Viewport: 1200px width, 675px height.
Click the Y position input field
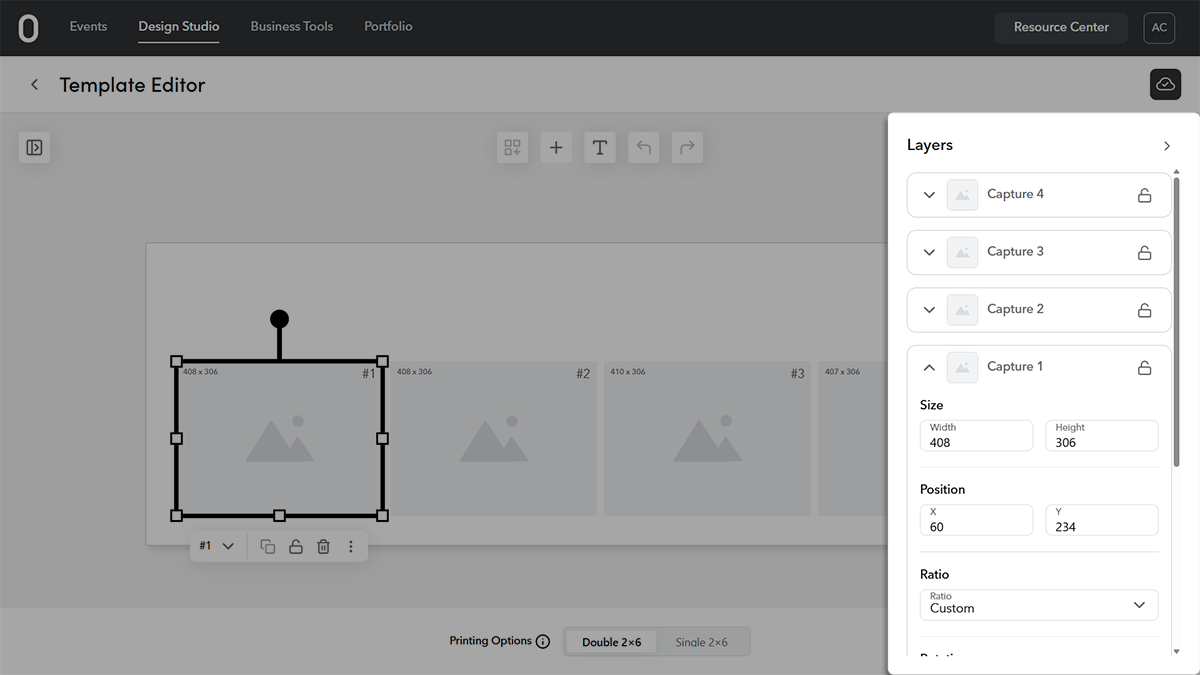pos(1102,520)
